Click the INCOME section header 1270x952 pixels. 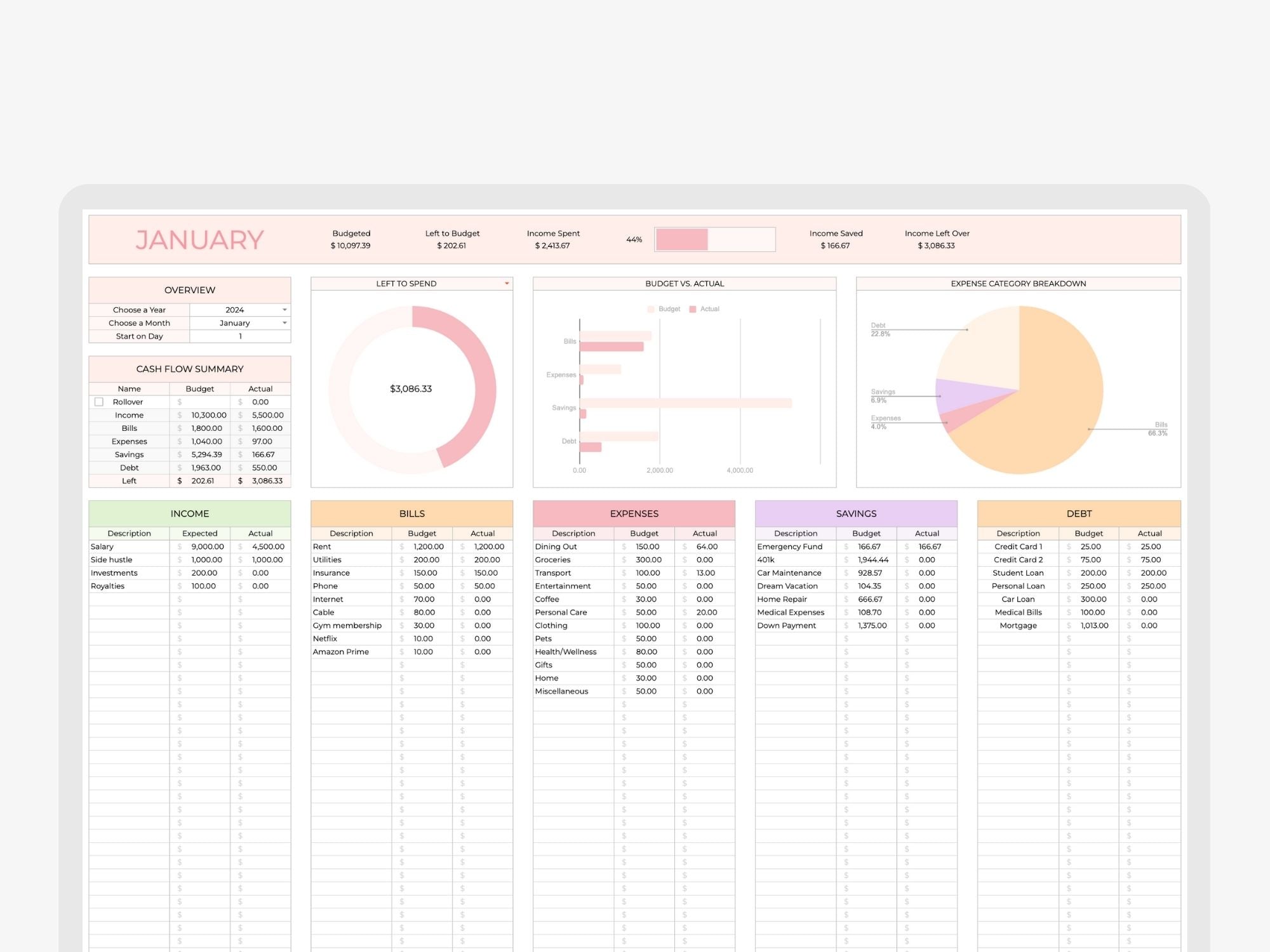click(x=190, y=513)
